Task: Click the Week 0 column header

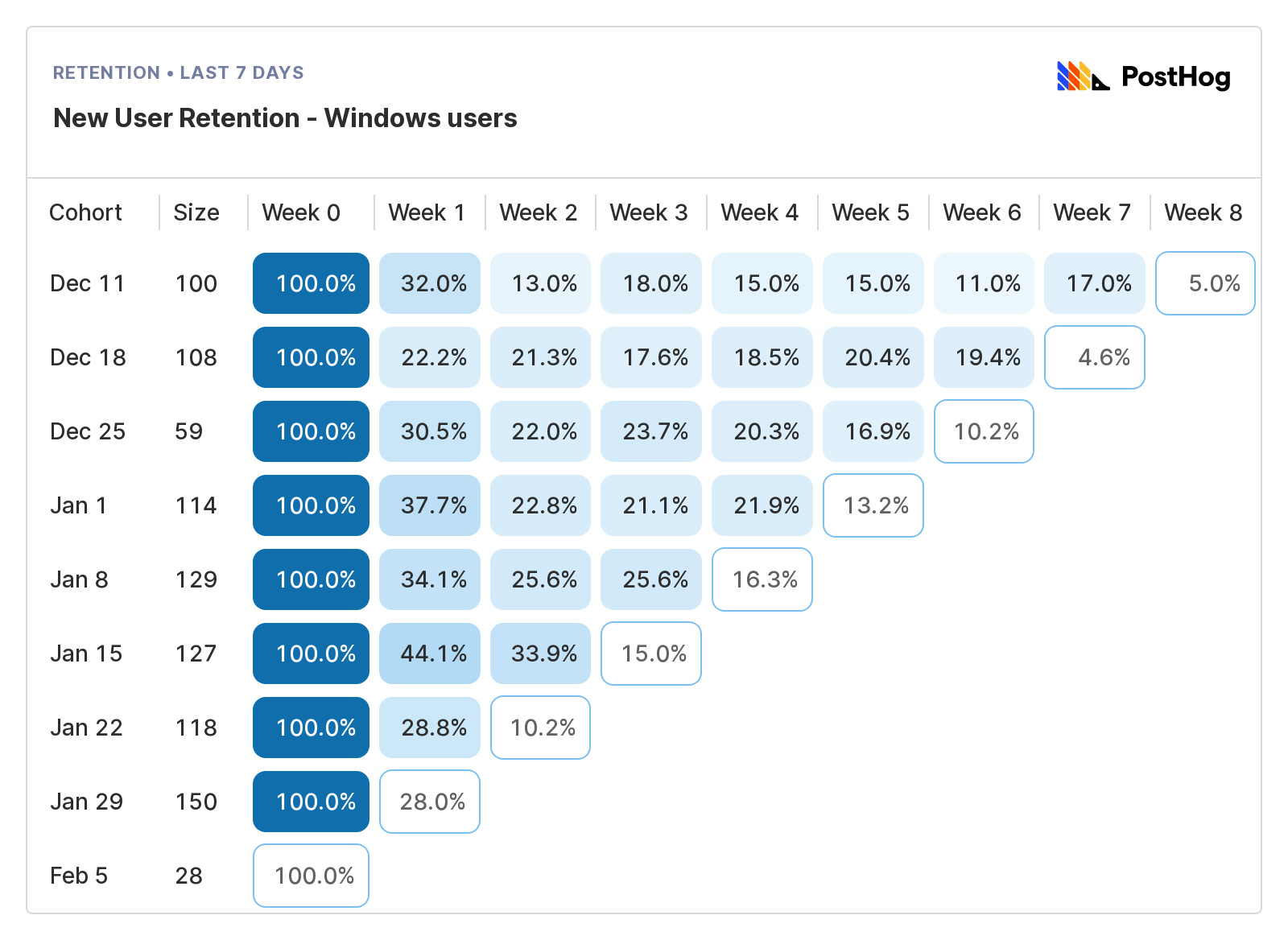Action: (x=301, y=212)
